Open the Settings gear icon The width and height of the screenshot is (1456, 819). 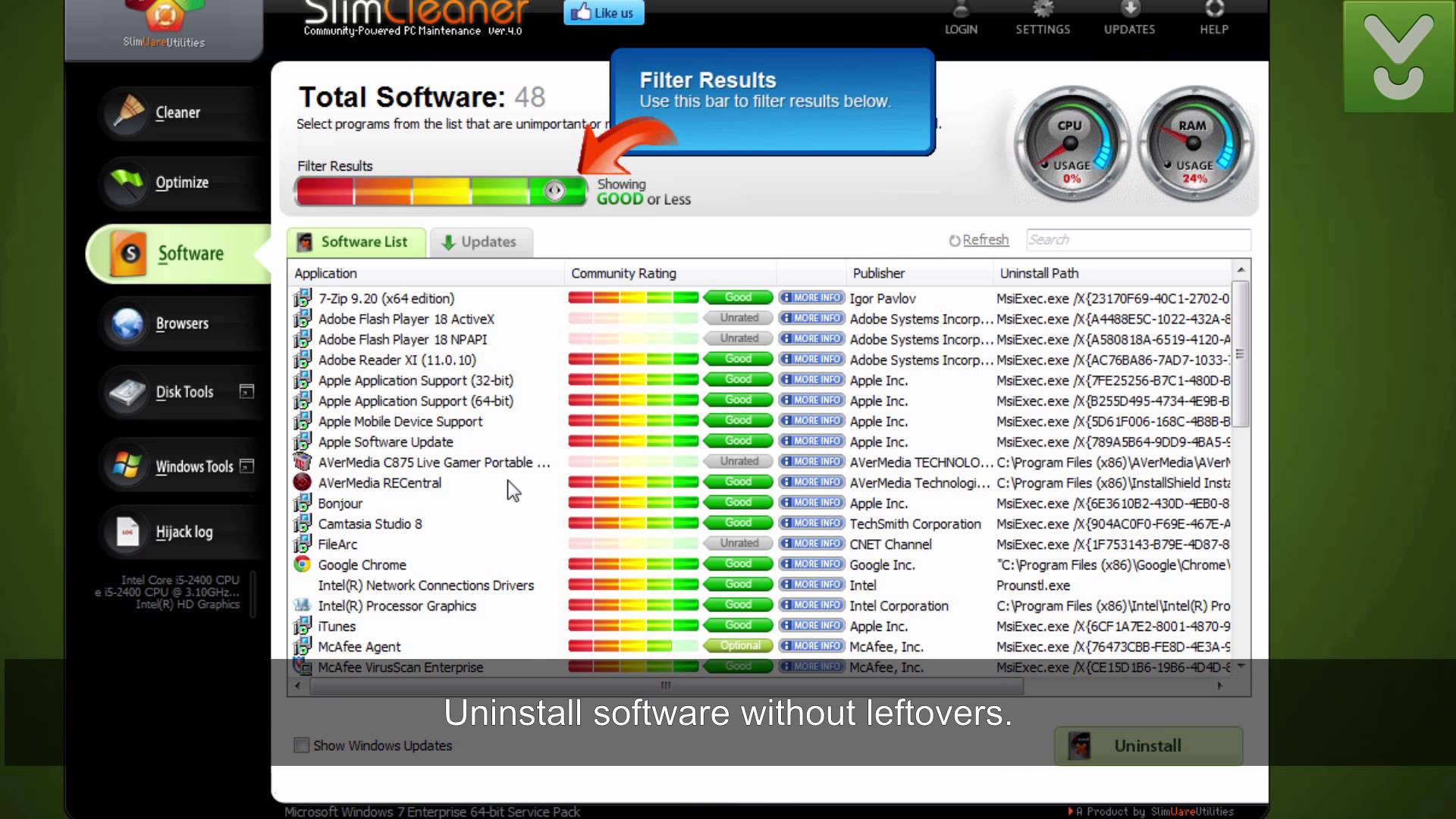click(1043, 9)
